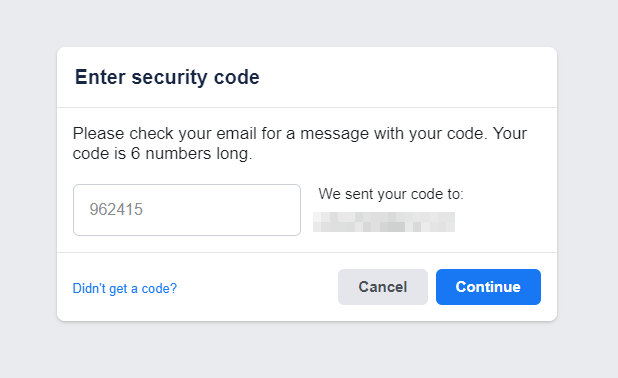Focus the security code input field
The height and width of the screenshot is (378, 618).
point(187,210)
